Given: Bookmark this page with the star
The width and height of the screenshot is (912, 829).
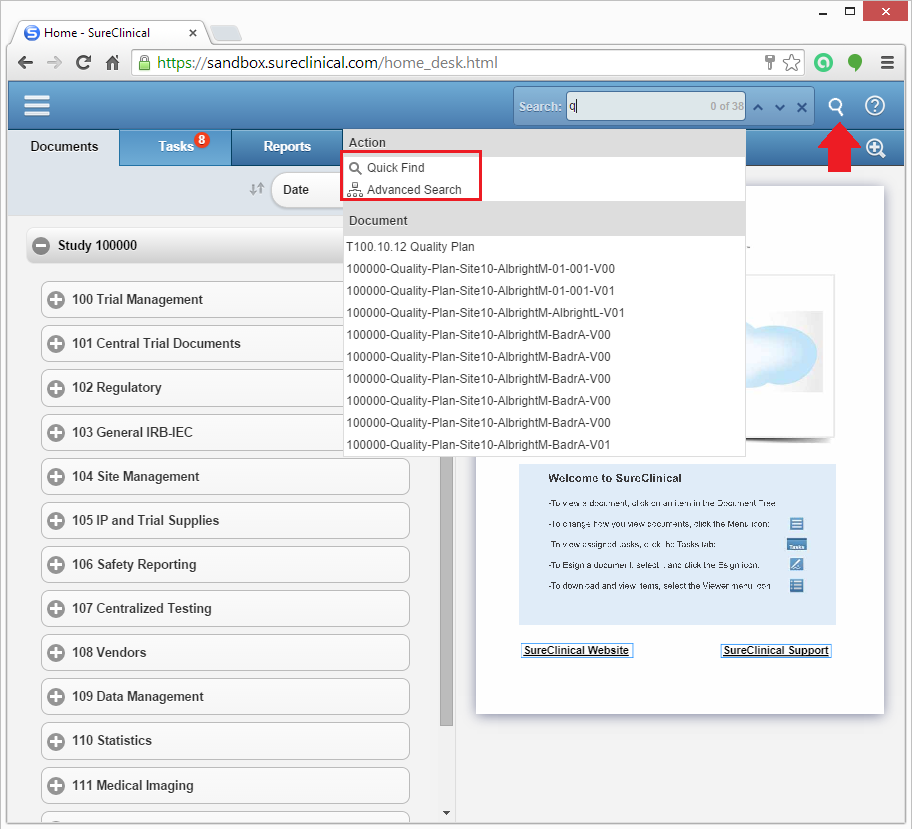Looking at the screenshot, I should 792,63.
